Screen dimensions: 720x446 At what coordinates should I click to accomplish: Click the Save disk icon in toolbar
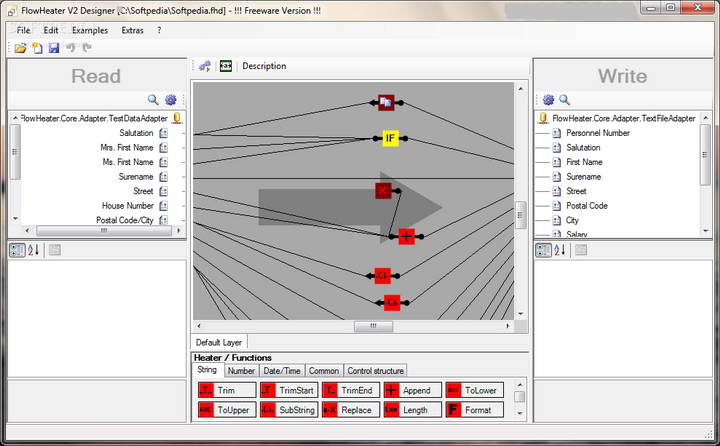pyautogui.click(x=54, y=48)
